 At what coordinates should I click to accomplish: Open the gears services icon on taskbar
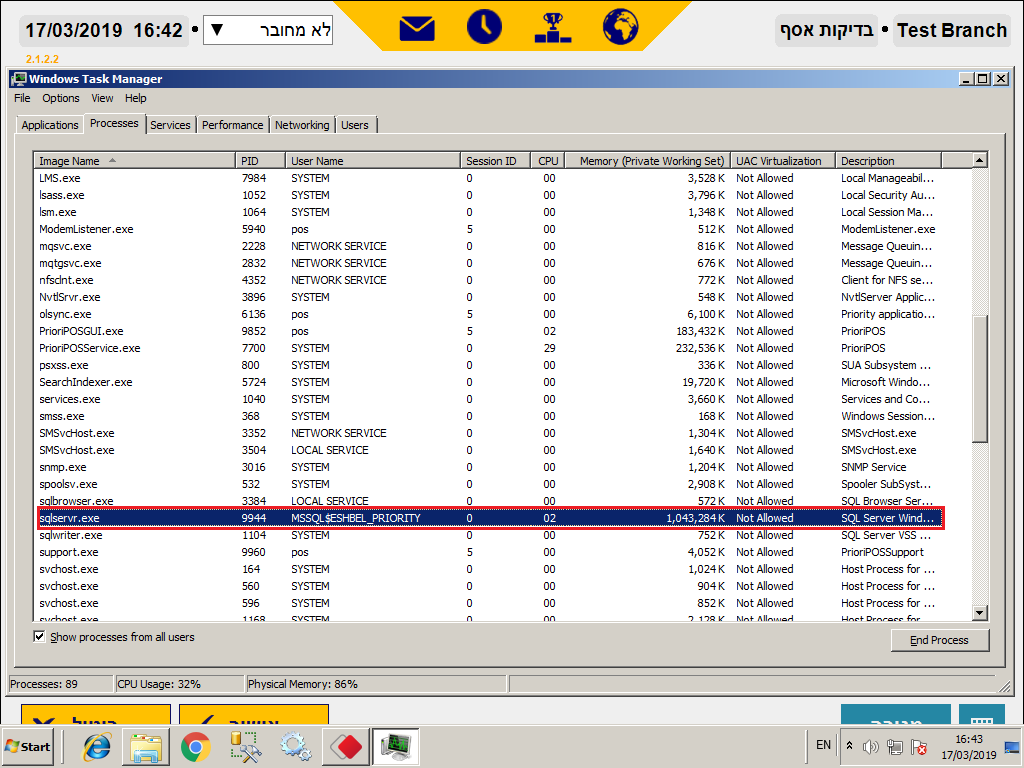295,746
